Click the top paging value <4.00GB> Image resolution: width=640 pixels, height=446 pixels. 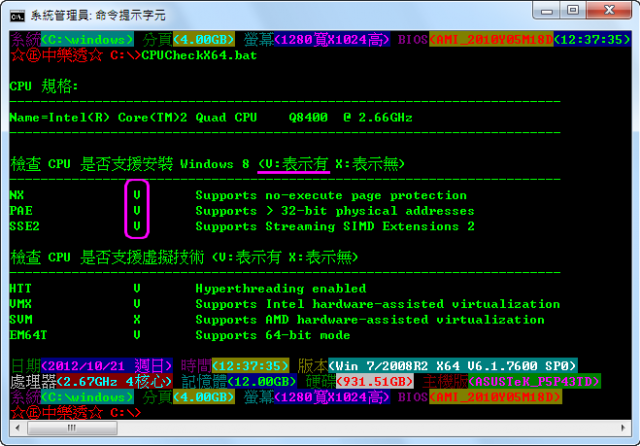(204, 40)
